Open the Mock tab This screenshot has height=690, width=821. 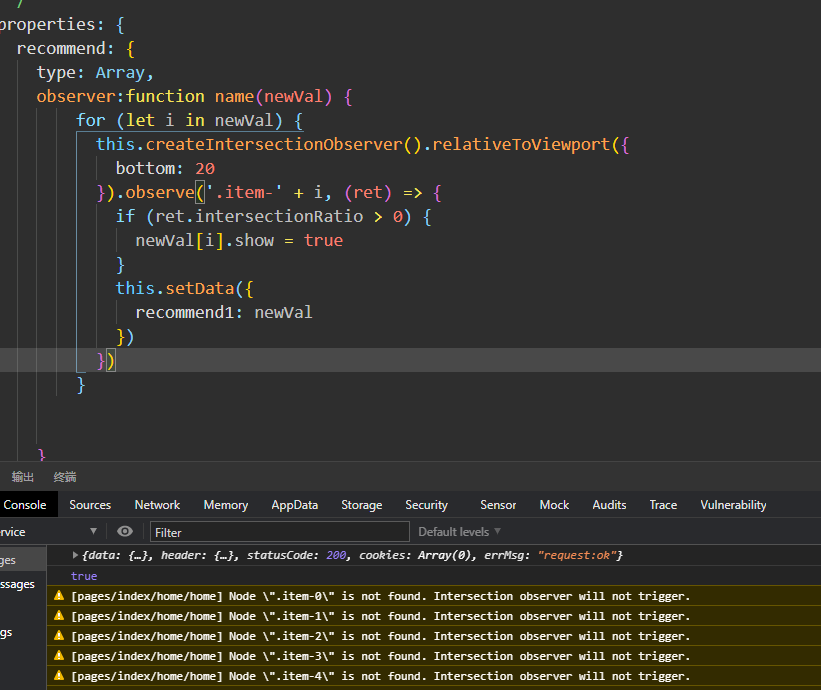[554, 505]
